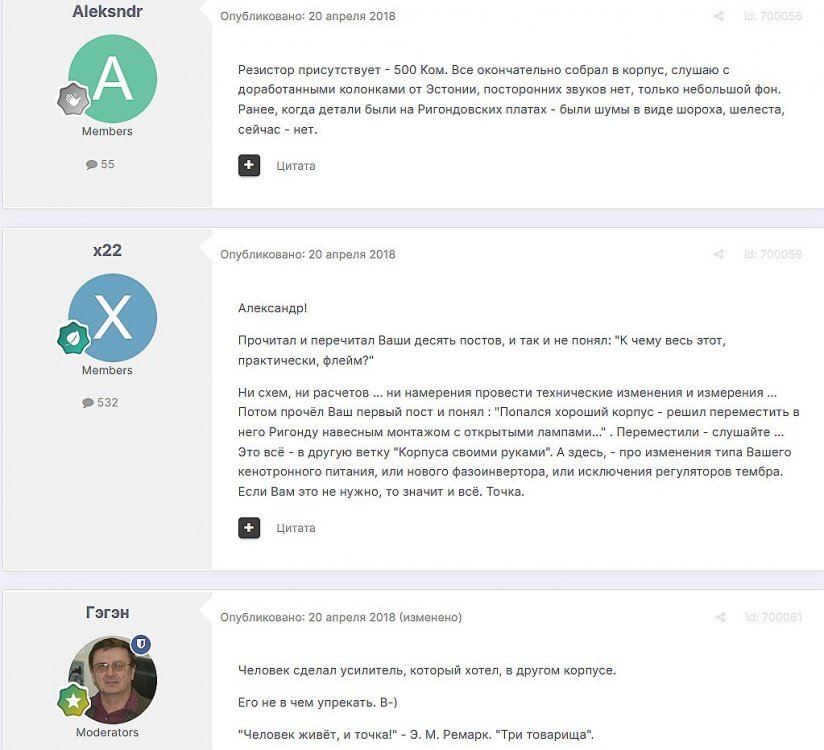824x750 pixels.
Task: Open the x22 username link
Action: point(107,250)
